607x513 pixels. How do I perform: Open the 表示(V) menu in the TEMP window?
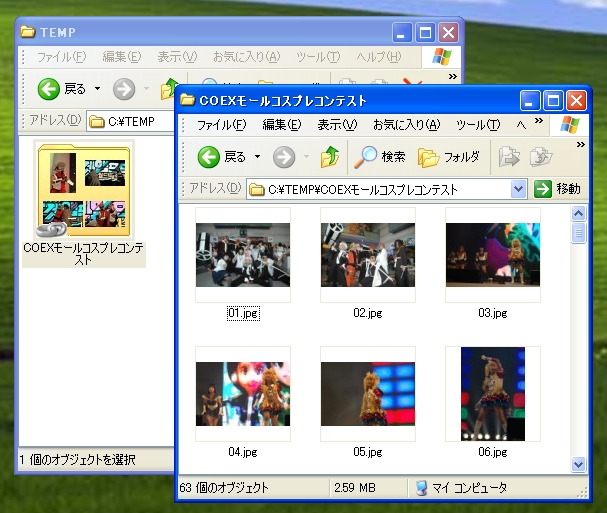tap(177, 57)
